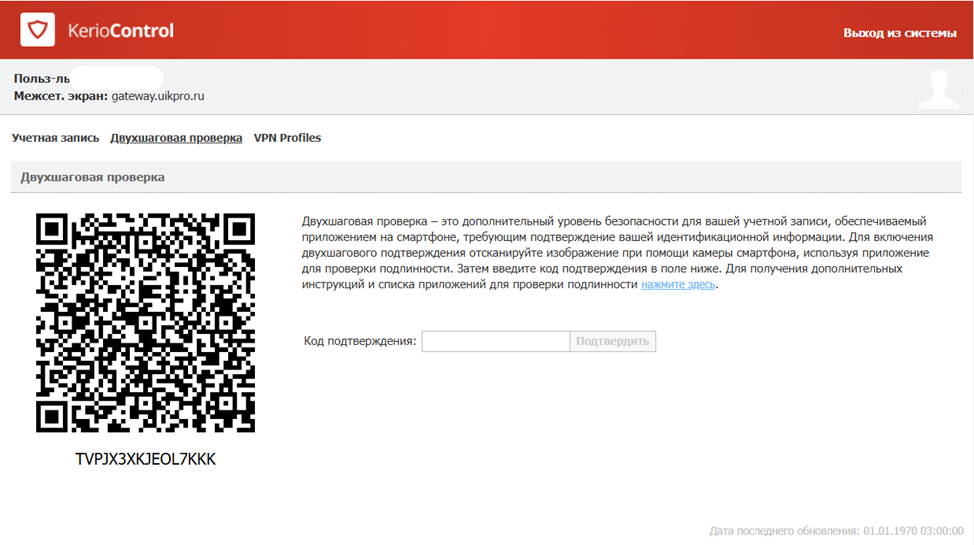Click the gray 'Двухшаговая проверка' section header
This screenshot has height=545, width=974.
pos(93,177)
